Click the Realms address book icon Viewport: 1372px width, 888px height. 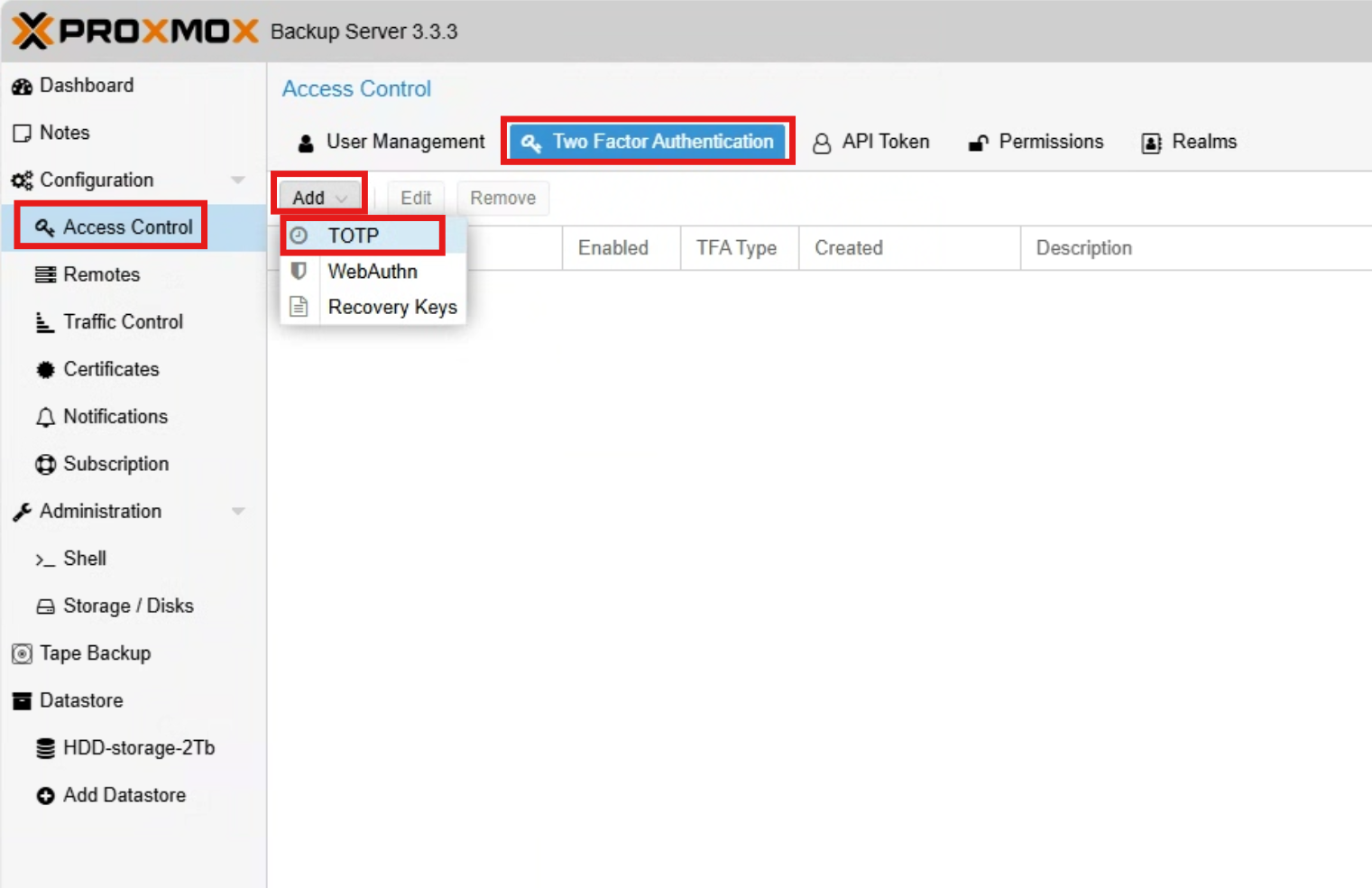click(1151, 143)
